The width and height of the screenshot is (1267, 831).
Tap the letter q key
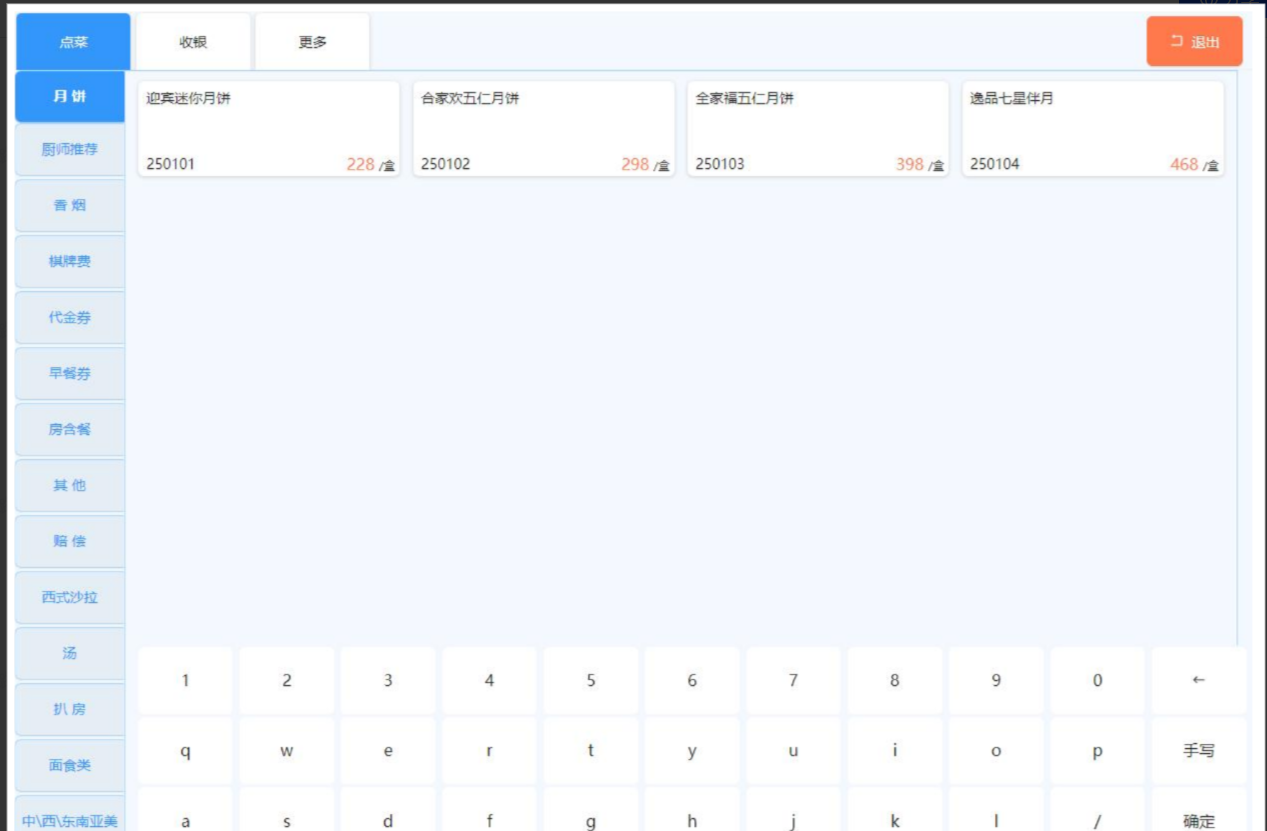click(x=185, y=751)
